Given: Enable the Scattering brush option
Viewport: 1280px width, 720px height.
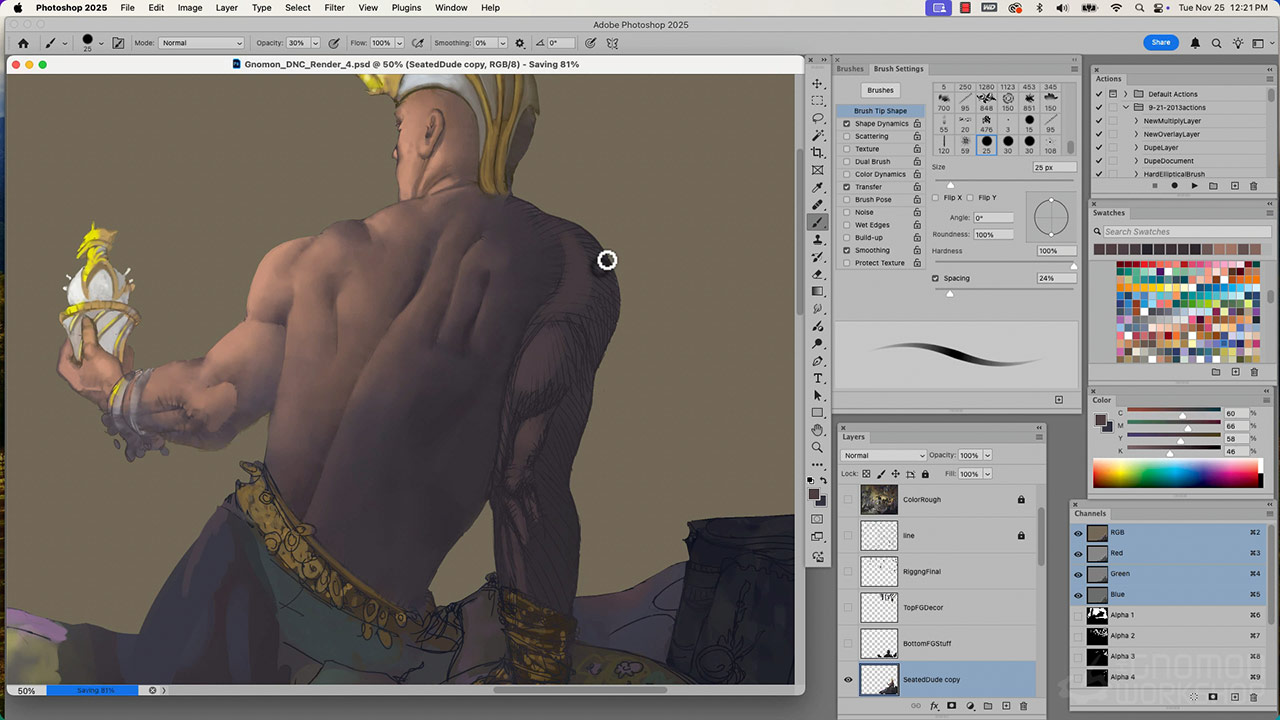Looking at the screenshot, I should point(847,136).
